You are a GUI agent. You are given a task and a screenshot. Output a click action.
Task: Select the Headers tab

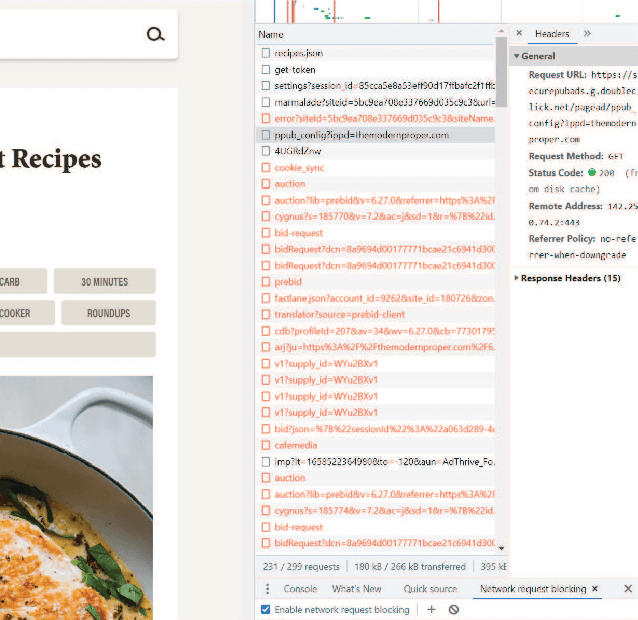coord(552,34)
